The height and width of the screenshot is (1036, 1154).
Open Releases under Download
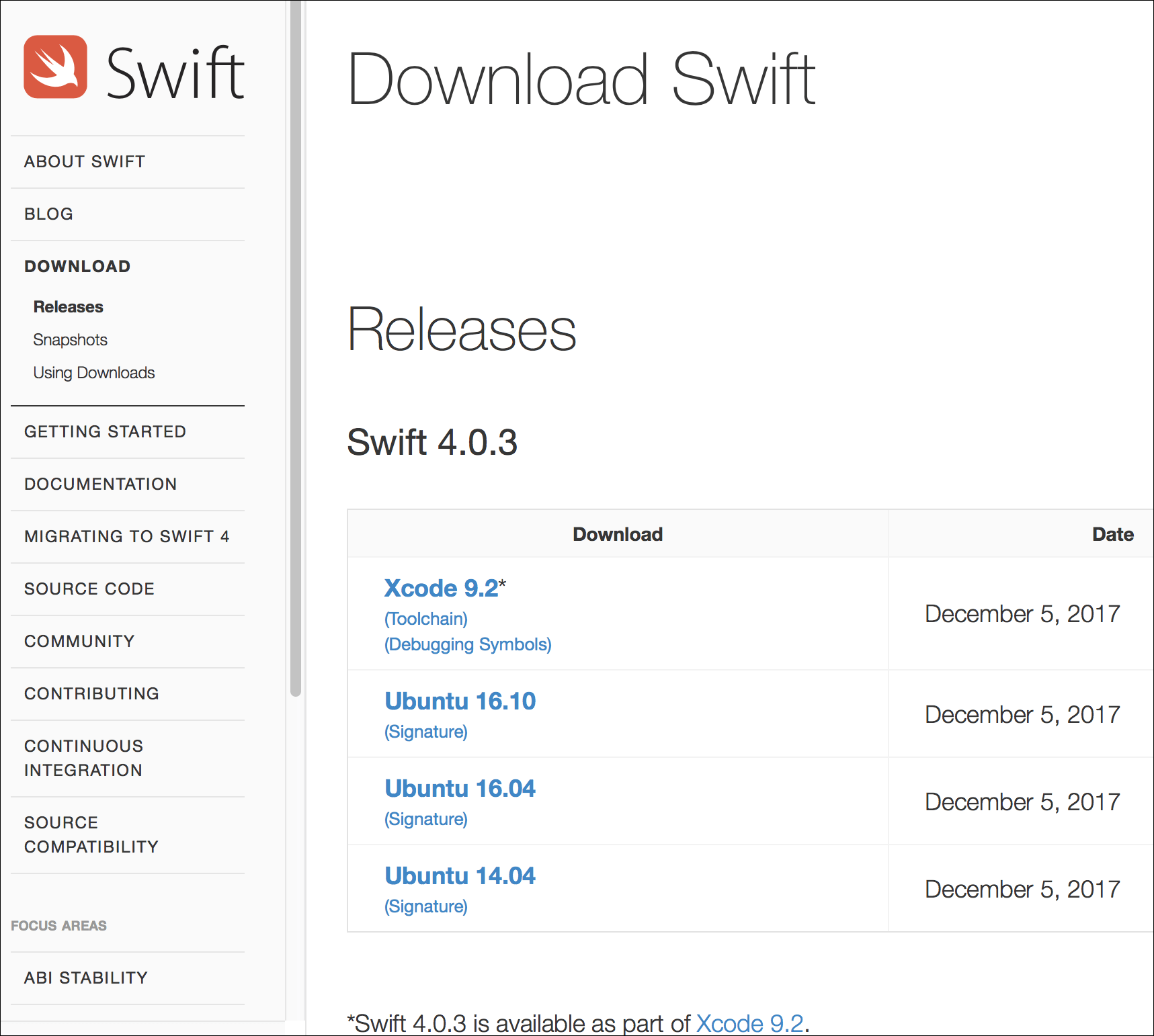click(x=68, y=307)
